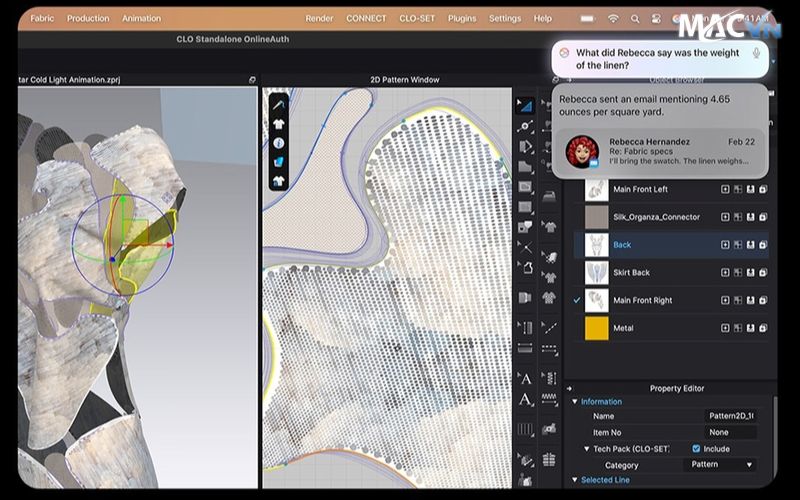
Task: Click the Name field showing Pattern2D
Action: [731, 416]
